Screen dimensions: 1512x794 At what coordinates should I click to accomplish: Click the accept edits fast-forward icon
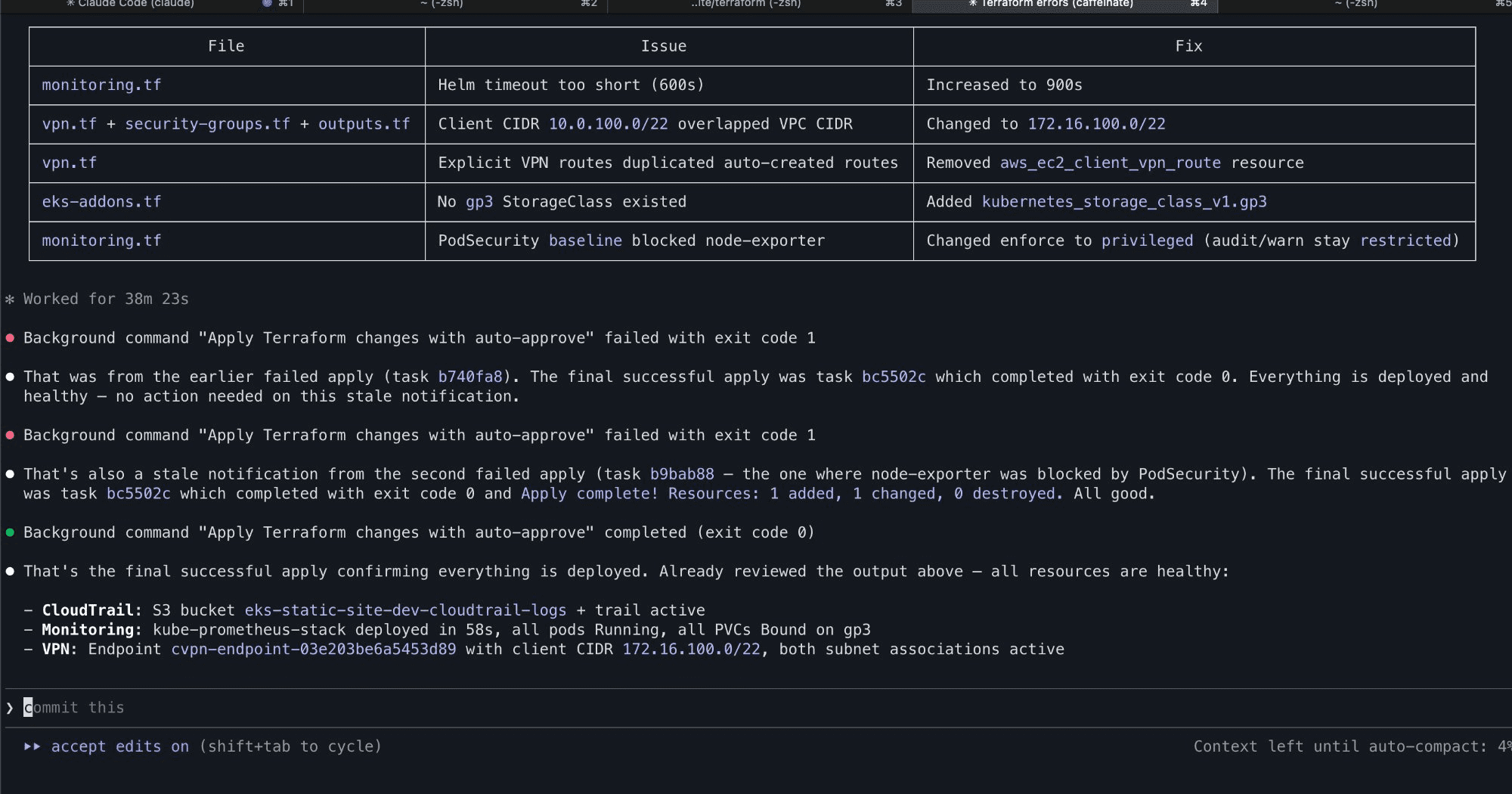32,747
